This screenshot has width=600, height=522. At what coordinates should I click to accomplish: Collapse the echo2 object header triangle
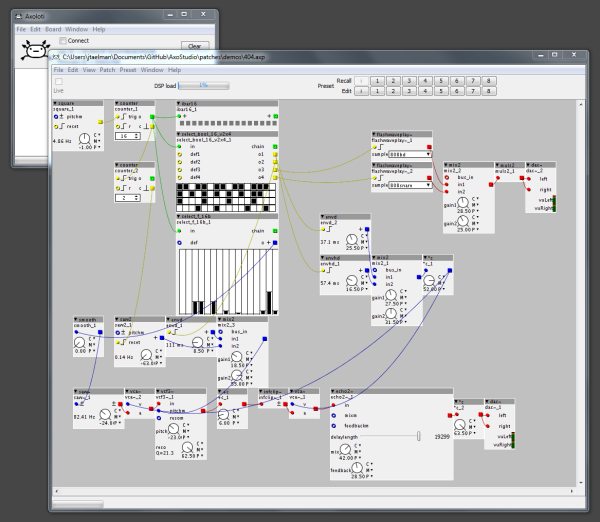click(x=333, y=391)
